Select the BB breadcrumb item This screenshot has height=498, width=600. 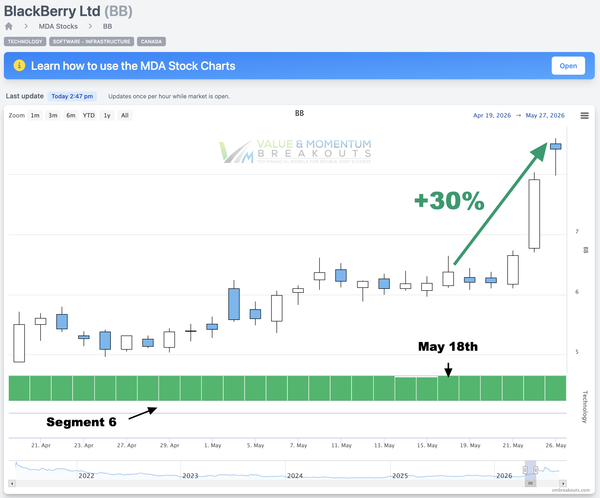107,26
